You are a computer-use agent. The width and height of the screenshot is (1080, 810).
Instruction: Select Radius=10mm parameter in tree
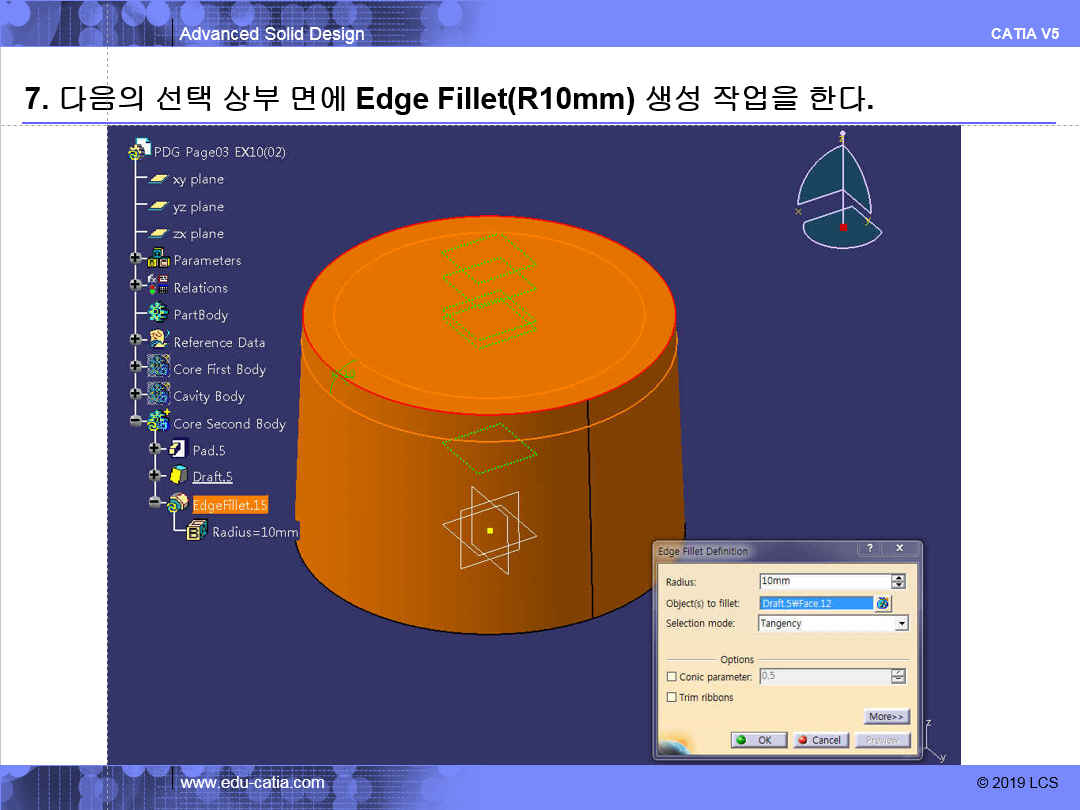pyautogui.click(x=254, y=532)
